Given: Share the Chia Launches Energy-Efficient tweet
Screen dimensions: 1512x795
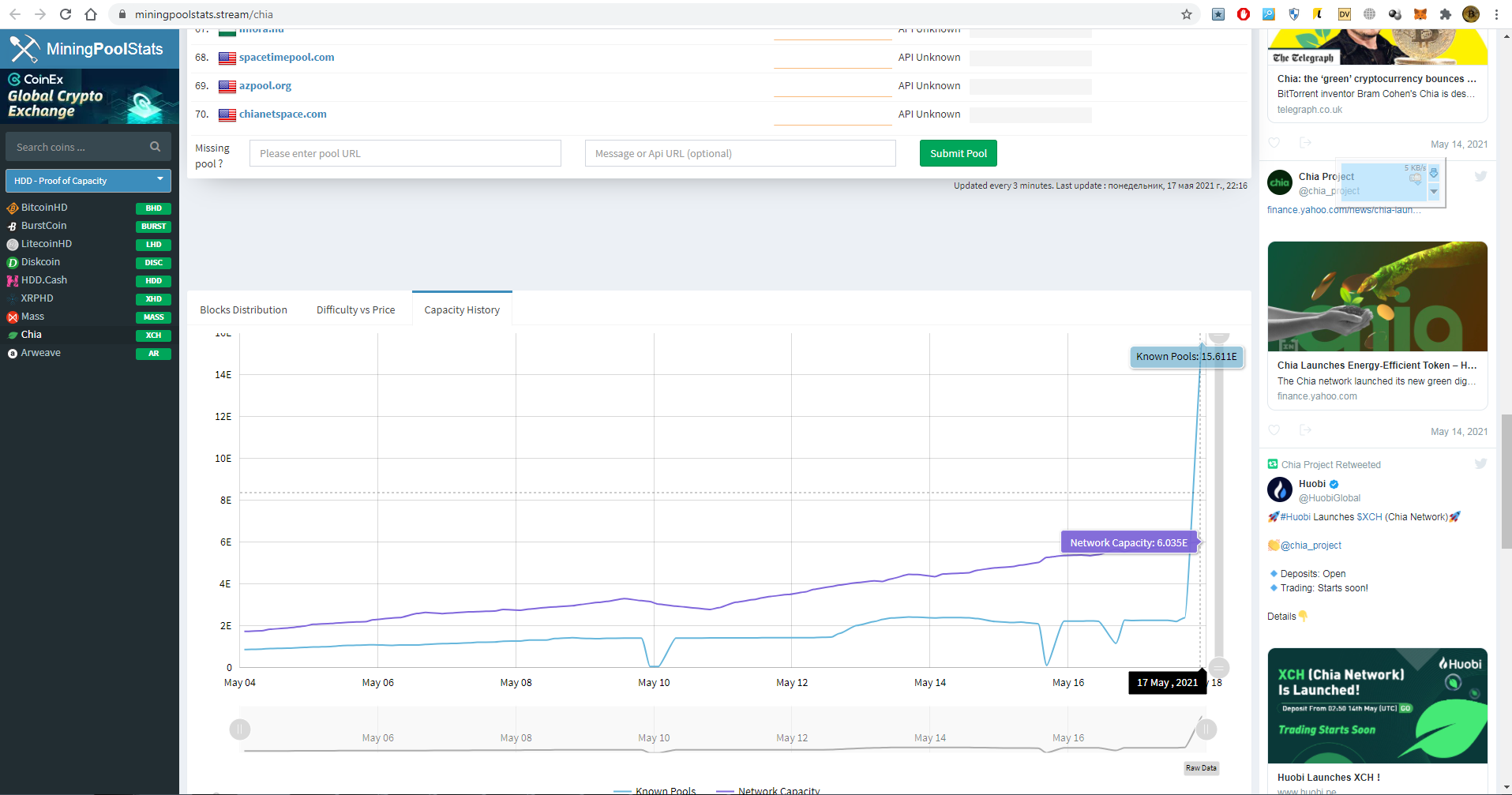Looking at the screenshot, I should pyautogui.click(x=1306, y=430).
